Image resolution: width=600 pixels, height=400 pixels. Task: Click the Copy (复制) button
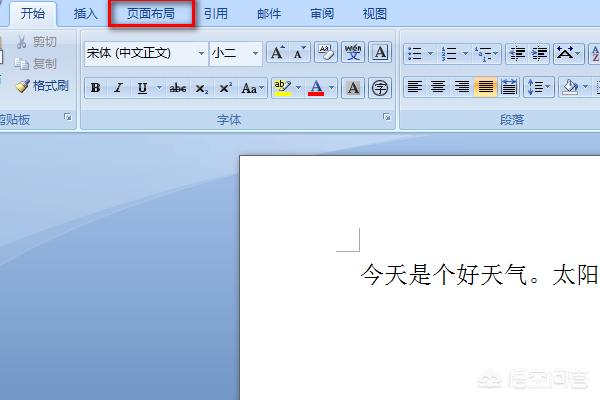coord(37,64)
